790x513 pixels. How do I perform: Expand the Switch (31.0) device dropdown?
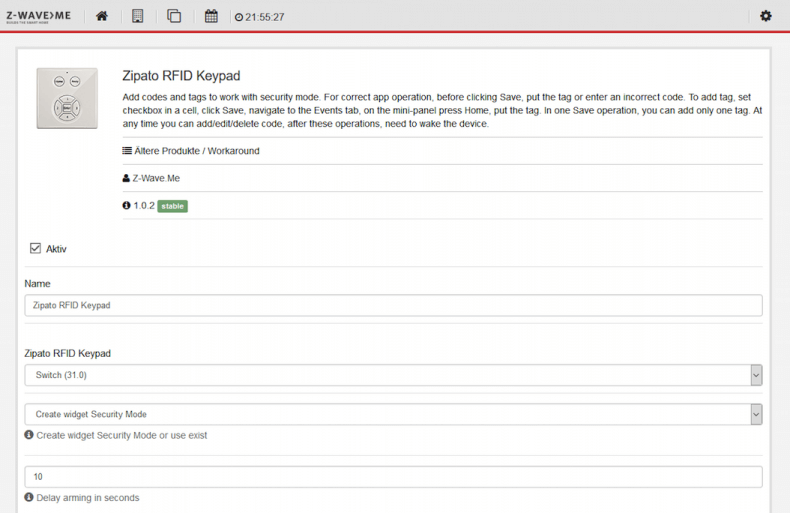pyautogui.click(x=393, y=375)
